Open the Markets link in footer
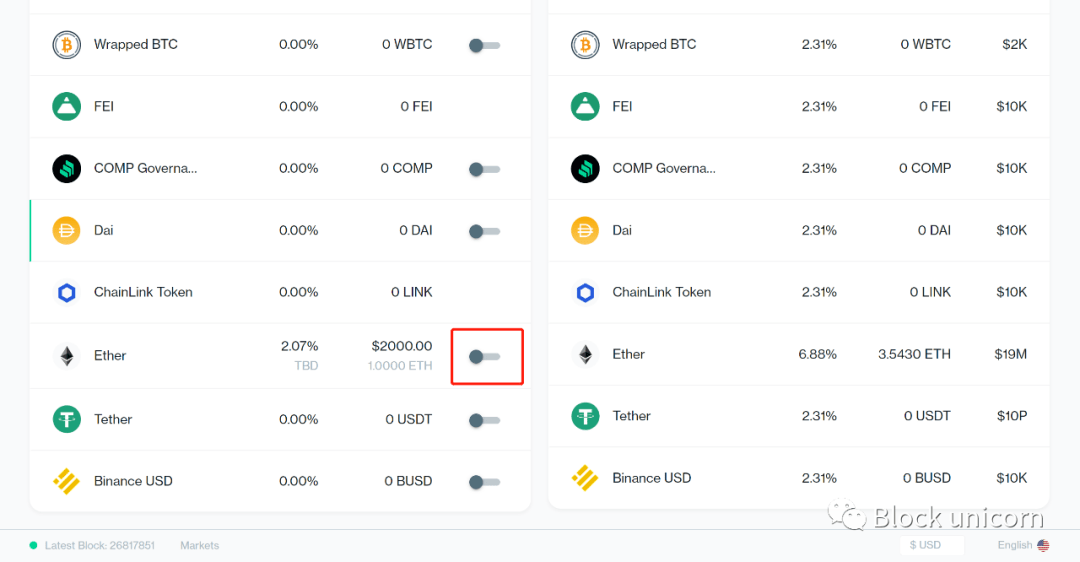 200,545
